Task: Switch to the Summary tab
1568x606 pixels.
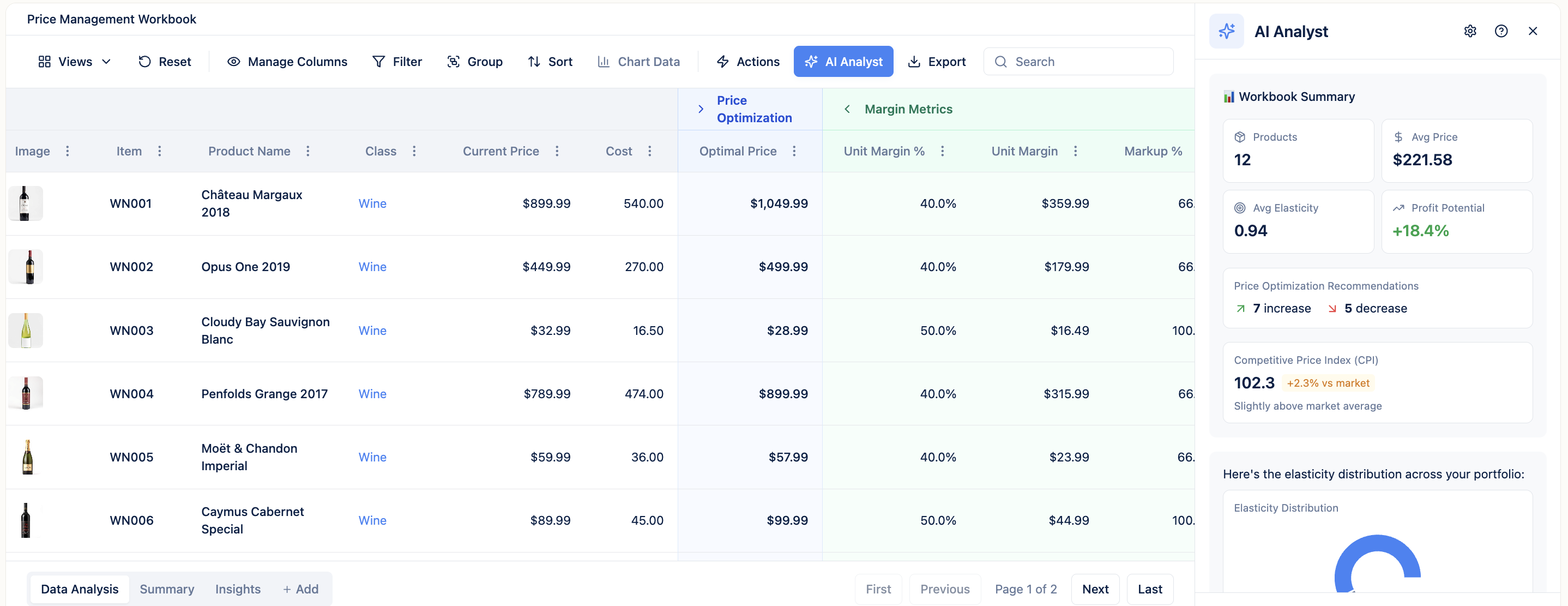Action: pos(166,589)
